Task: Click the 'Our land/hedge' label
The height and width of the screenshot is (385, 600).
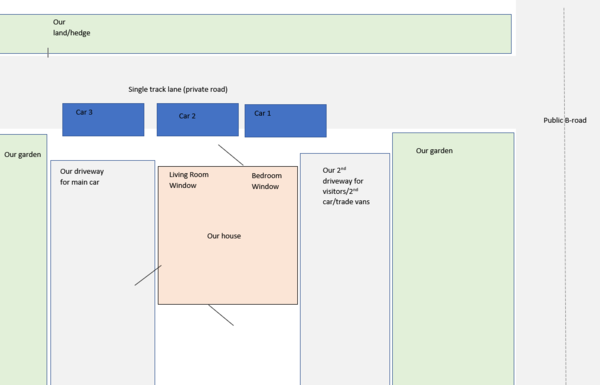Action: [x=72, y=28]
